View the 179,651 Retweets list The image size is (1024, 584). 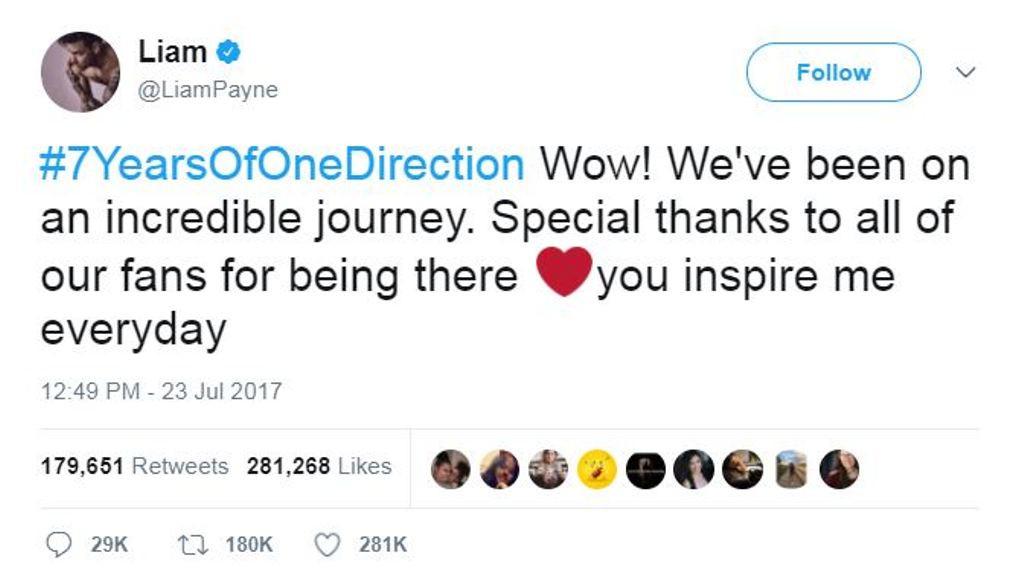[134, 466]
